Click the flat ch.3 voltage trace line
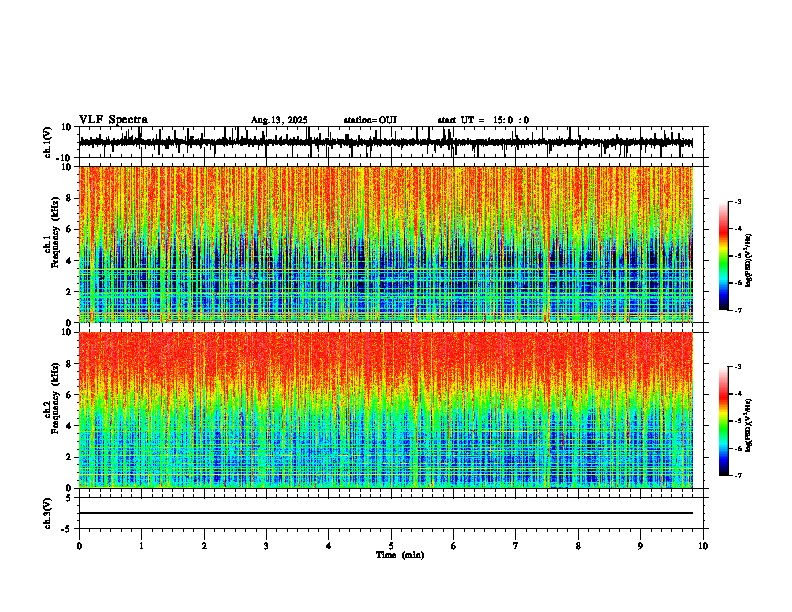The image size is (792, 612). point(386,513)
